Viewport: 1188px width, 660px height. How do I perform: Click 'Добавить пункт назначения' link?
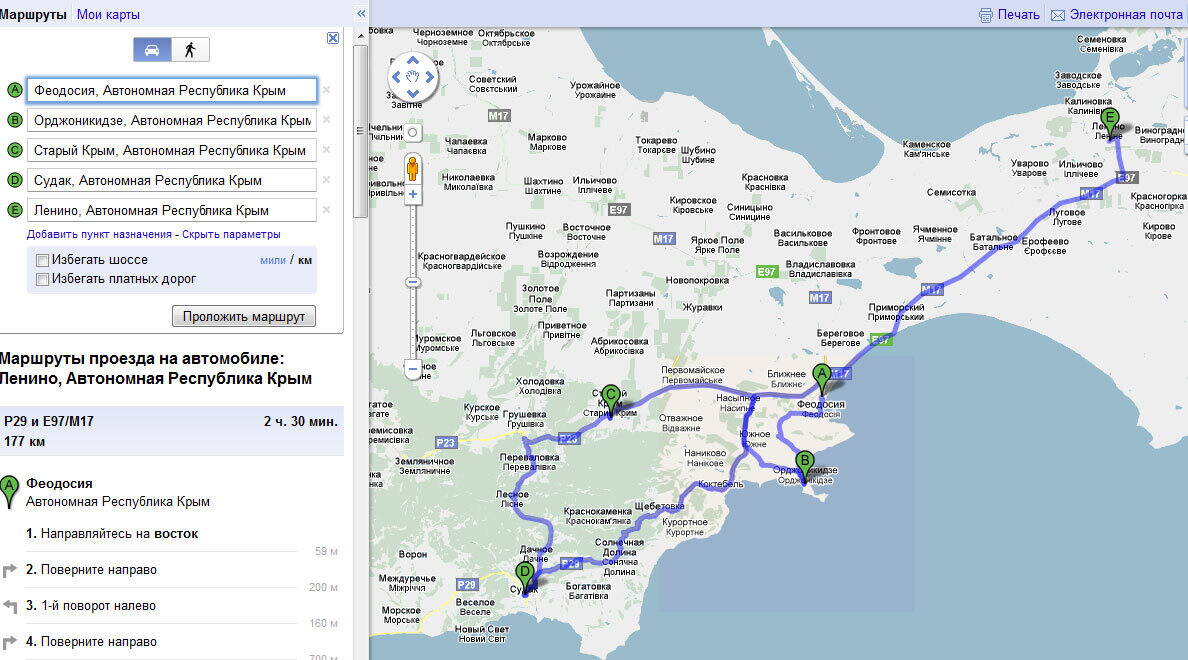pyautogui.click(x=99, y=234)
